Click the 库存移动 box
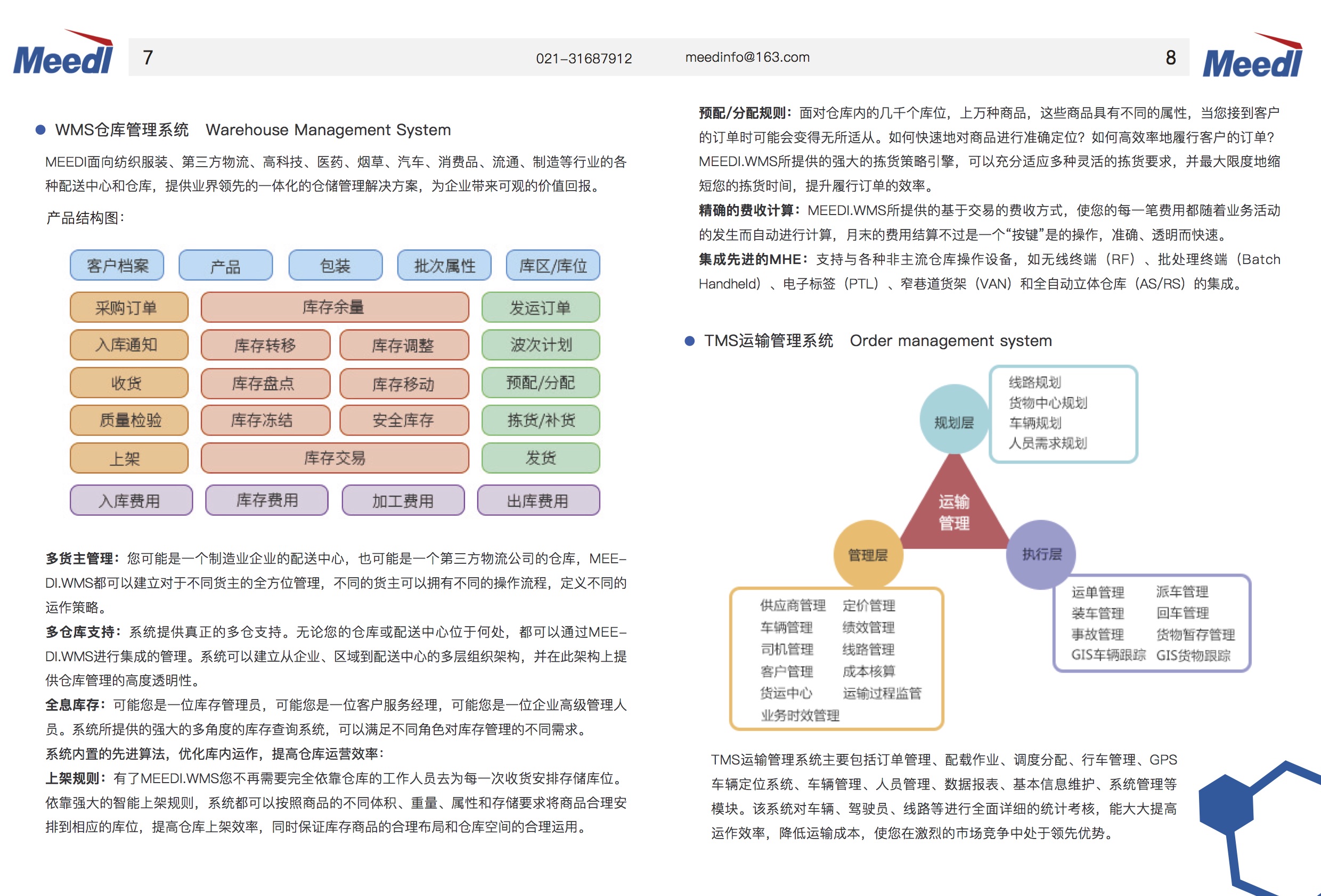Image resolution: width=1321 pixels, height=896 pixels. click(x=404, y=383)
